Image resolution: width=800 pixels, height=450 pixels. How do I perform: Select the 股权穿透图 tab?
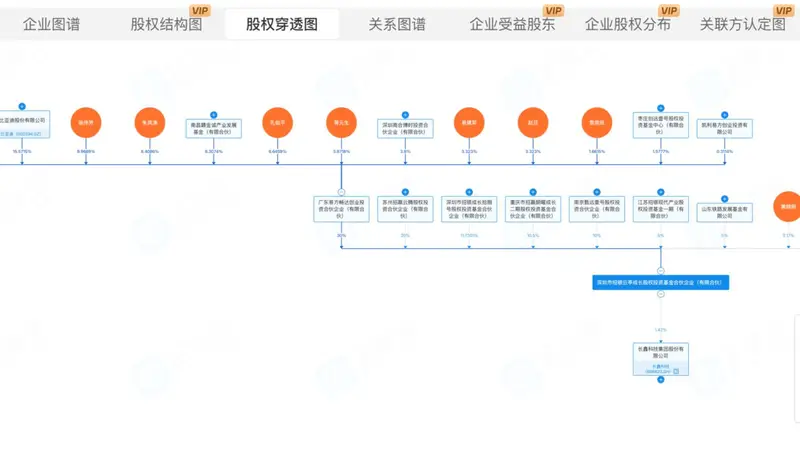282,24
